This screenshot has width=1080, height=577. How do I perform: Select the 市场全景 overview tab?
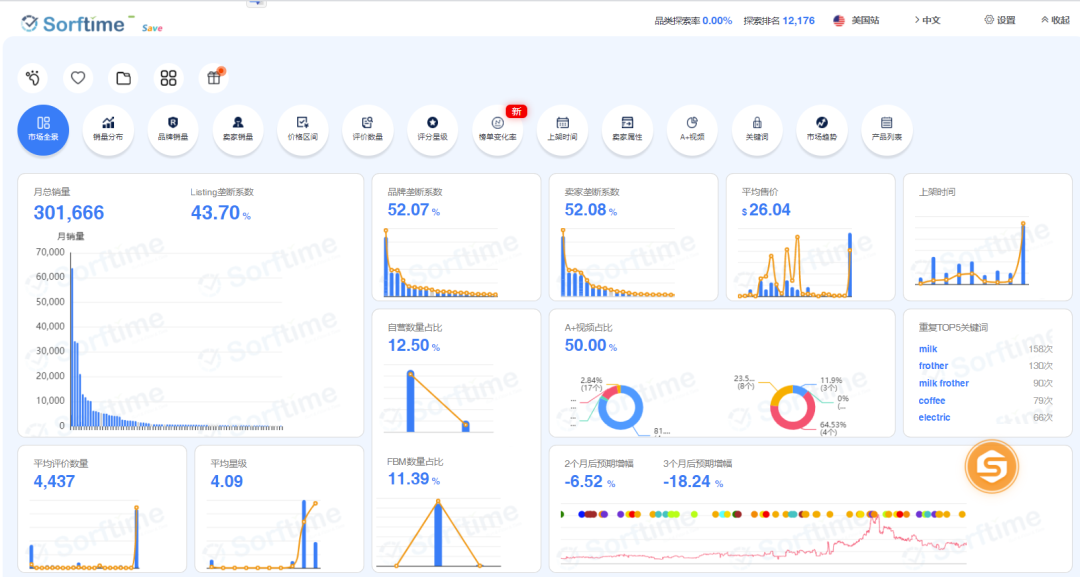43,129
